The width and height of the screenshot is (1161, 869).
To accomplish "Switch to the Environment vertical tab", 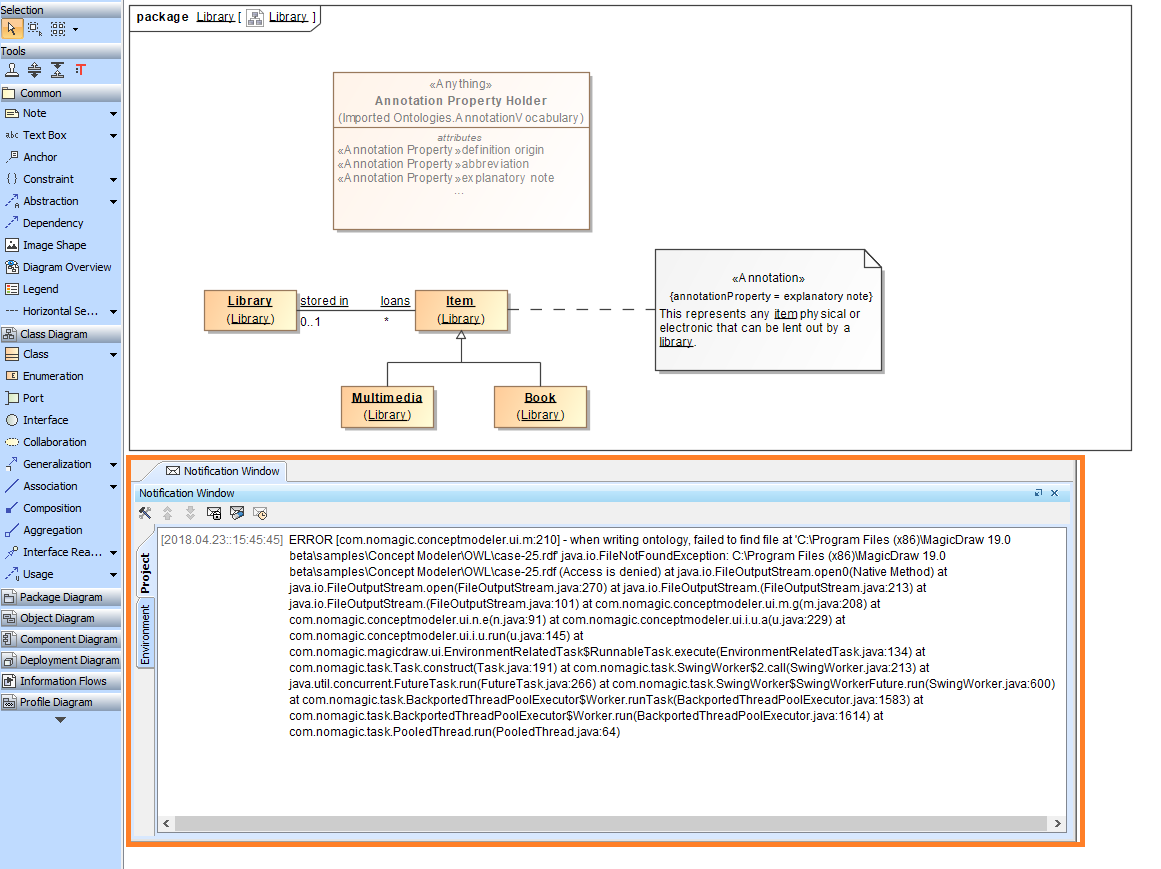I will pyautogui.click(x=144, y=633).
